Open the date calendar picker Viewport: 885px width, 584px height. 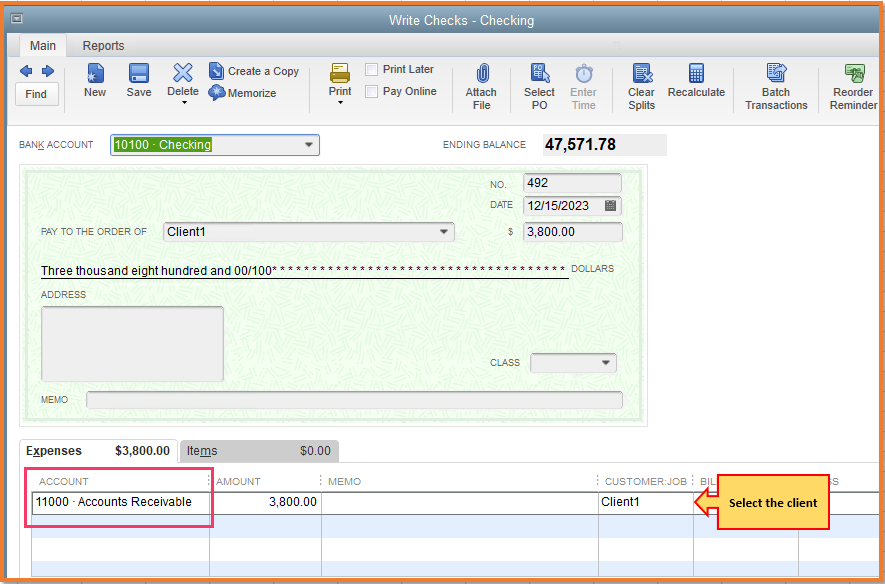610,205
